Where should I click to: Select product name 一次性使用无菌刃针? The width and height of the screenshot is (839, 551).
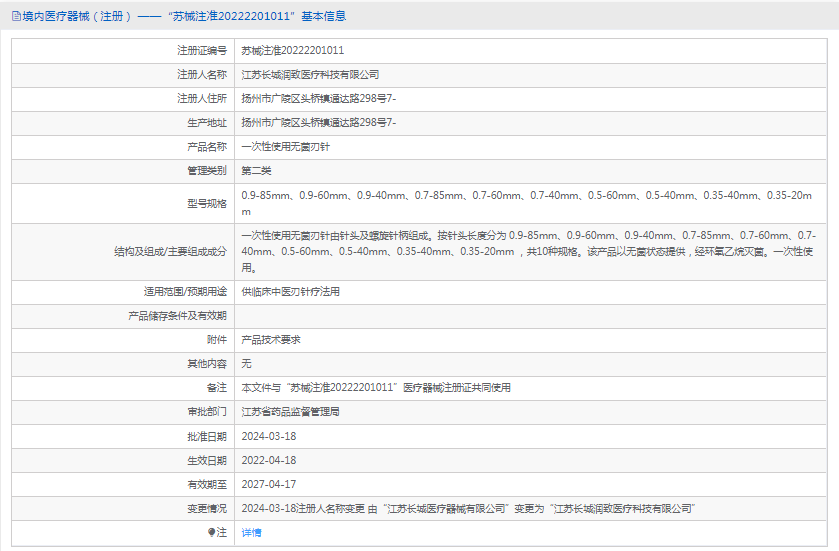[x=286, y=147]
